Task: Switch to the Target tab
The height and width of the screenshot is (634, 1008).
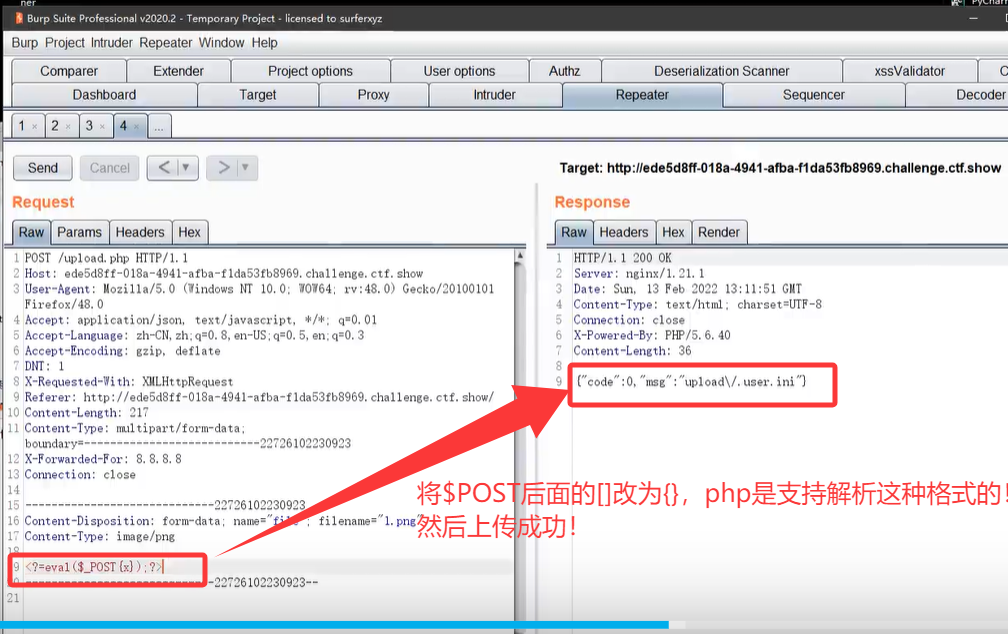Action: 257,95
